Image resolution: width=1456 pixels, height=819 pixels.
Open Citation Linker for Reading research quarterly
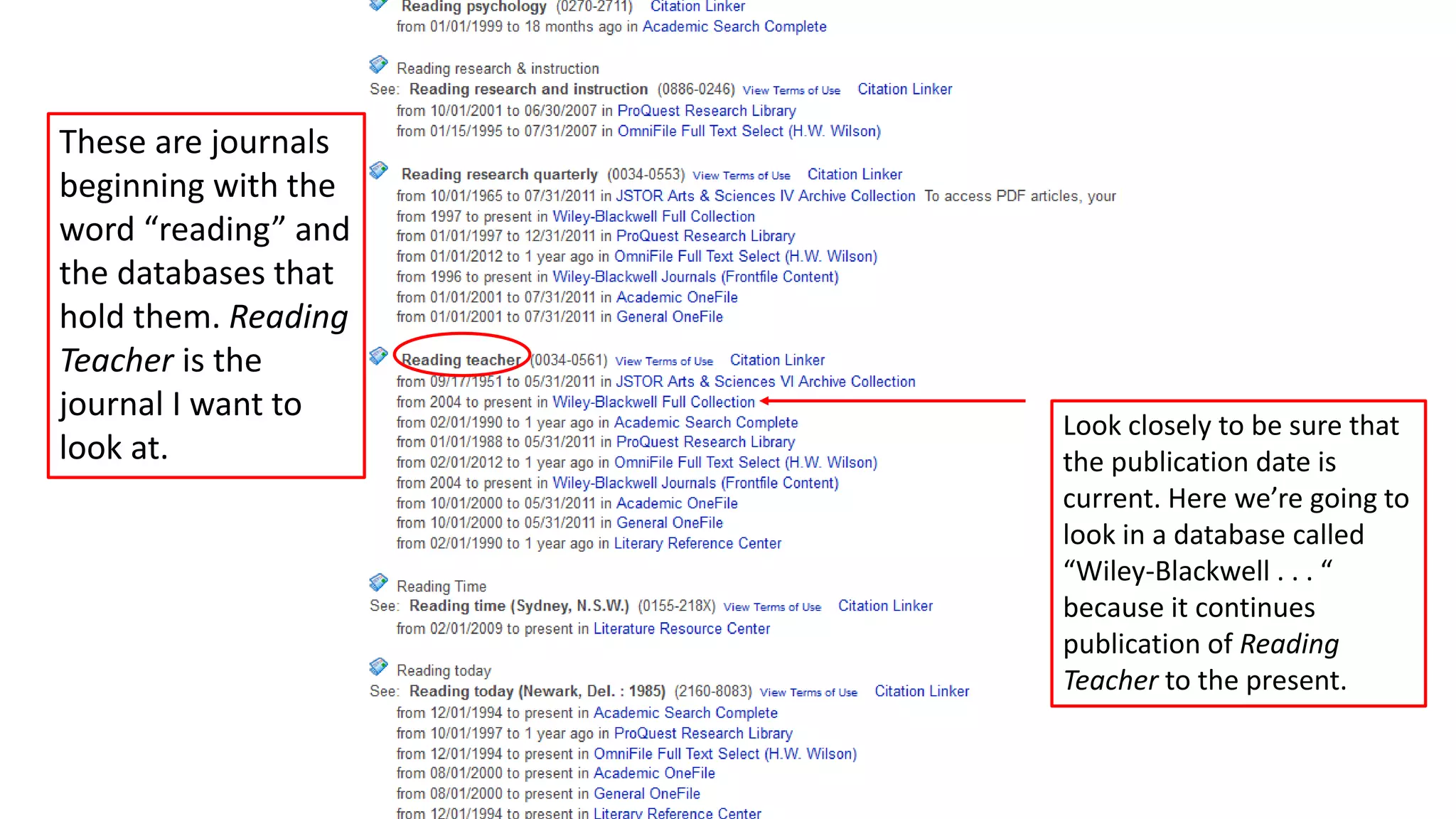click(855, 175)
